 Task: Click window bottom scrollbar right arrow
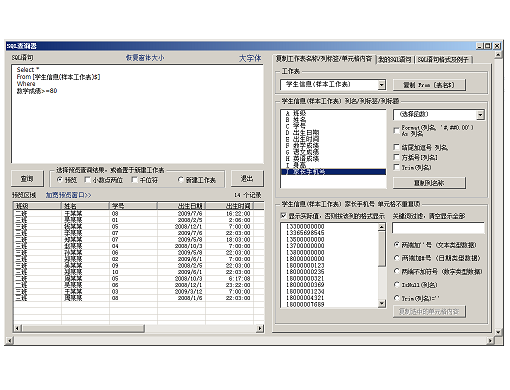pyautogui.click(x=490, y=341)
